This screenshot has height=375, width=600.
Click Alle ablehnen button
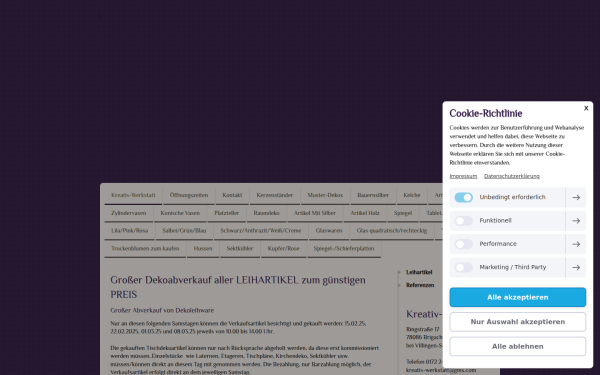(x=517, y=346)
